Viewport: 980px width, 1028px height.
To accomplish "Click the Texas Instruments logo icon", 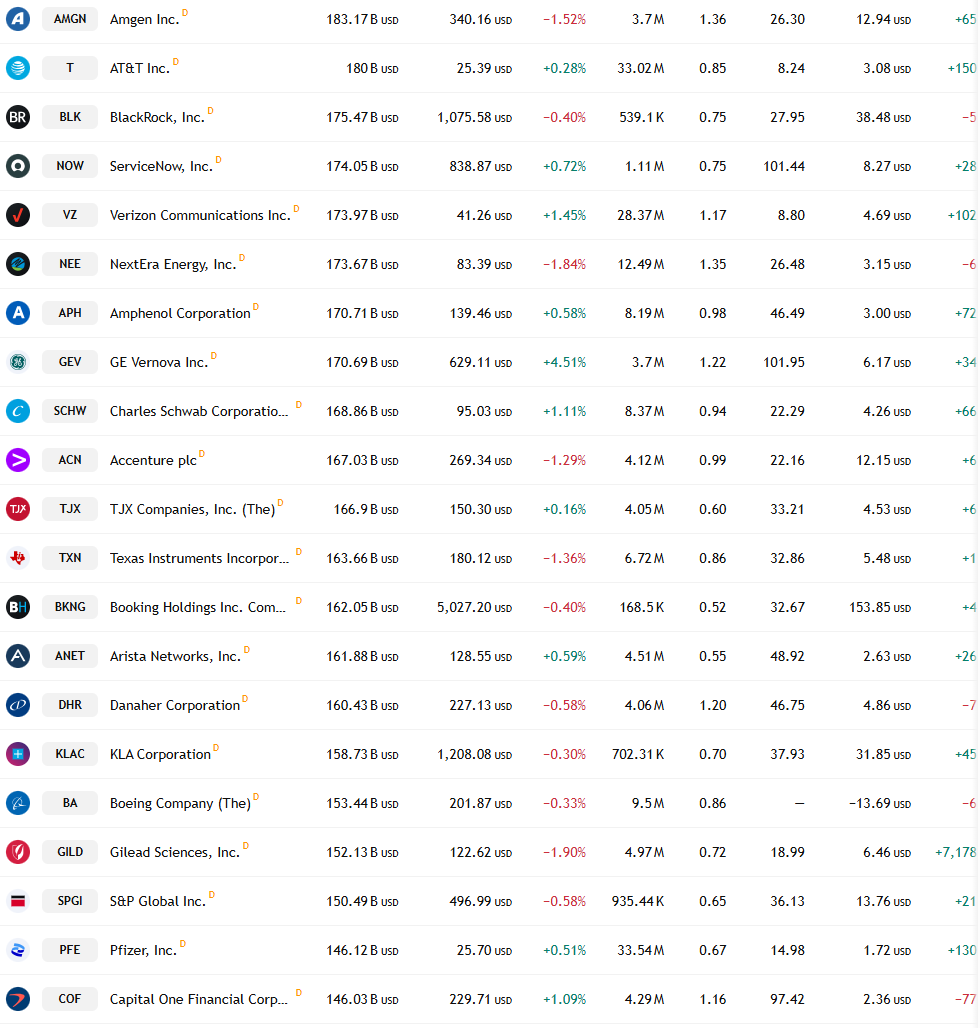I will click(18, 558).
